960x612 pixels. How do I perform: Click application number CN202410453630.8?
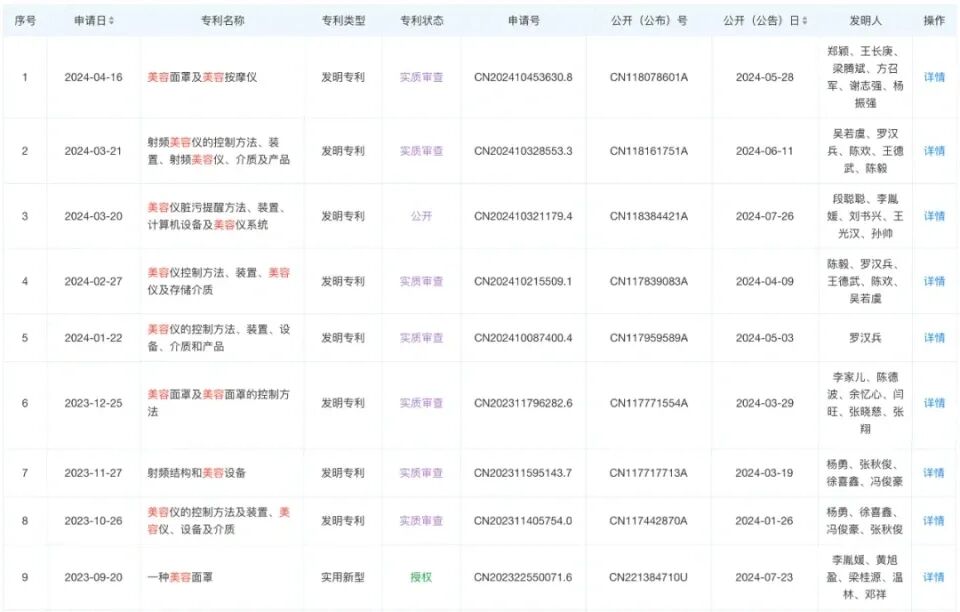coord(523,77)
